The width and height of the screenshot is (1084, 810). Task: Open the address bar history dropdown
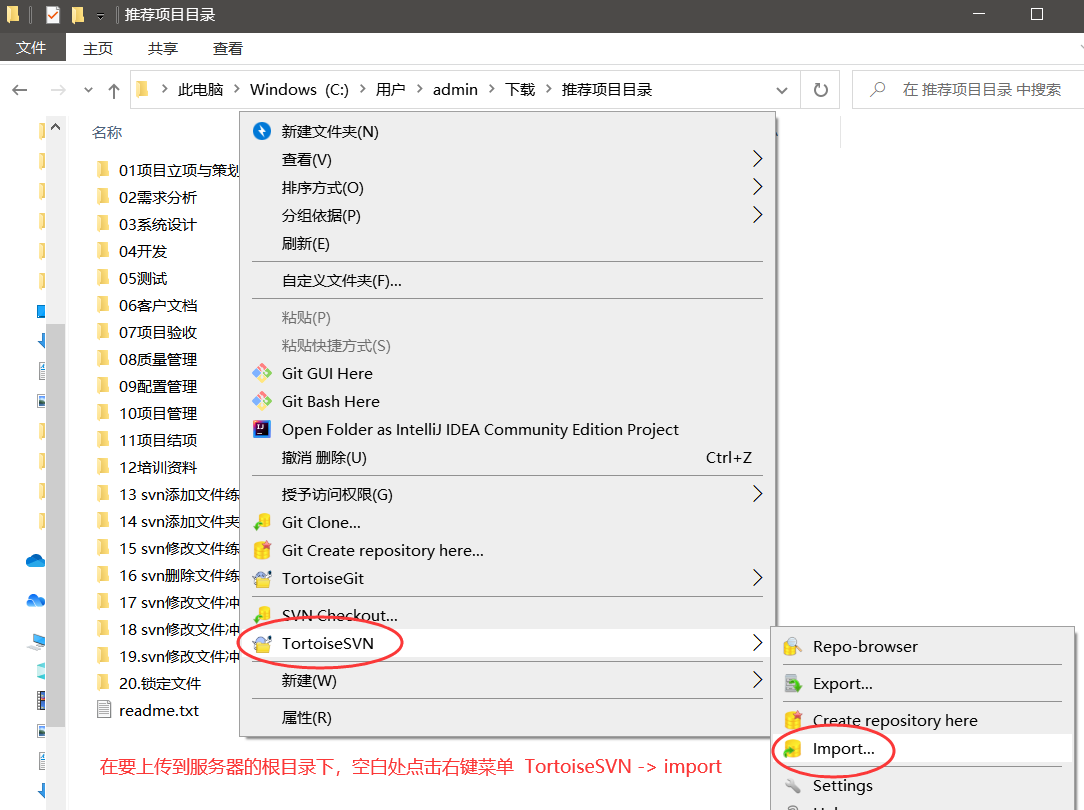[x=782, y=90]
